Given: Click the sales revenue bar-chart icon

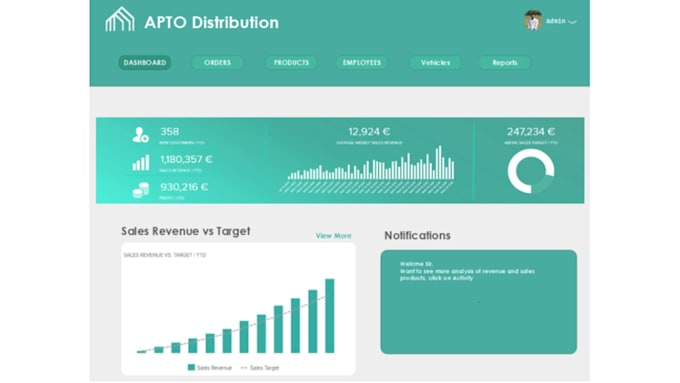Looking at the screenshot, I should [x=141, y=163].
